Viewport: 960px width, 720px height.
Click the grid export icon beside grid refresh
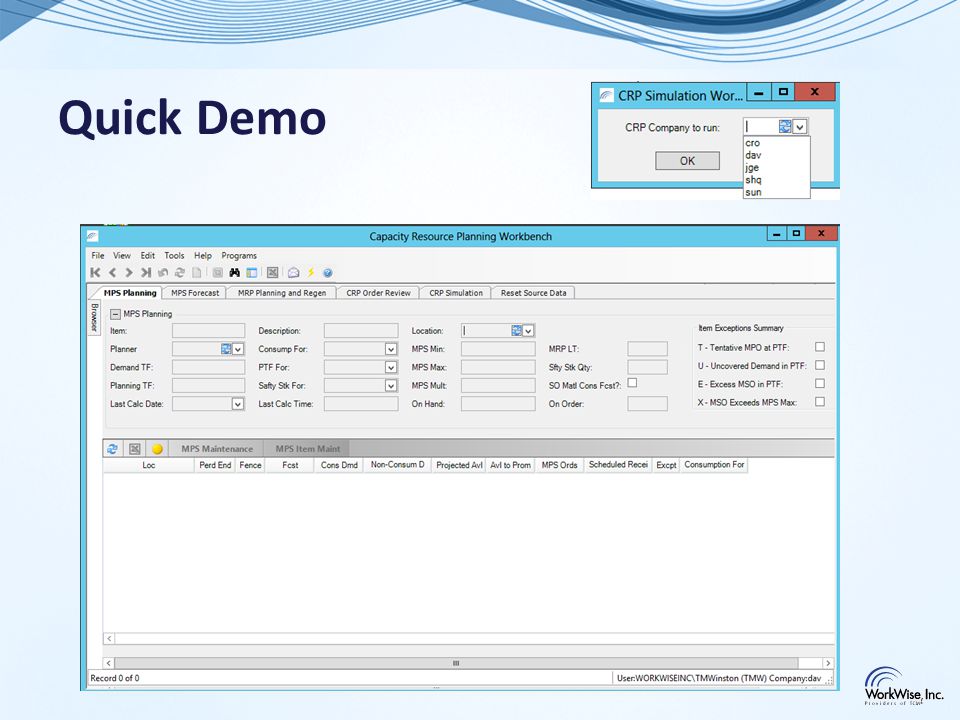click(x=135, y=449)
